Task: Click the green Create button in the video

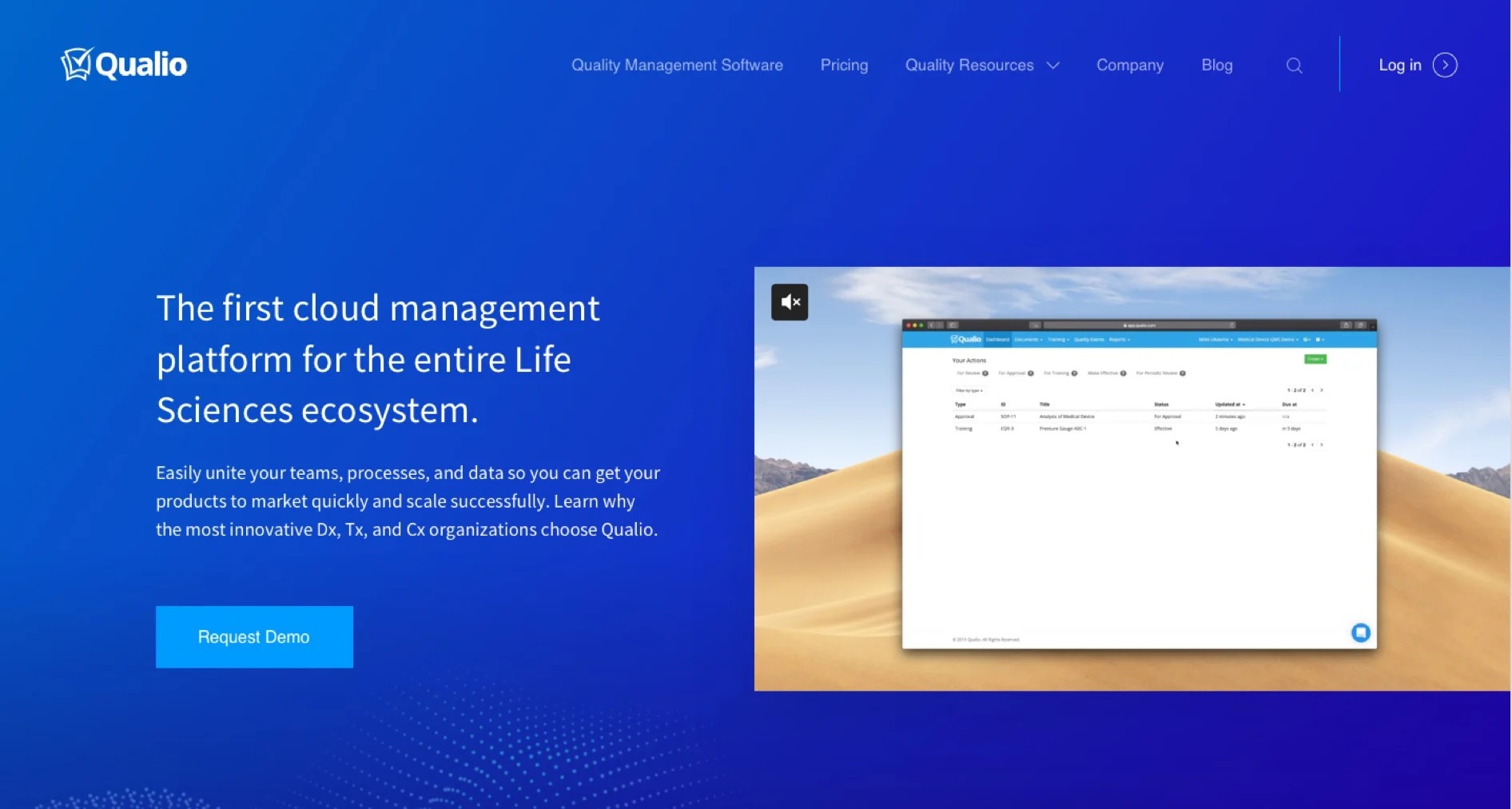Action: [1315, 359]
